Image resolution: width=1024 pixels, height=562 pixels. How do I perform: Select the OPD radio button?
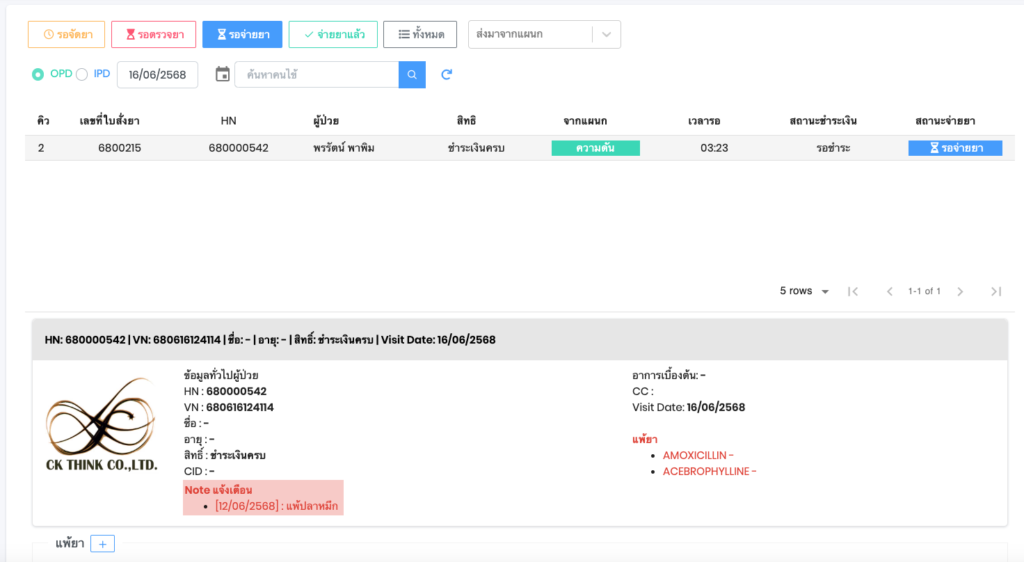click(x=38, y=75)
